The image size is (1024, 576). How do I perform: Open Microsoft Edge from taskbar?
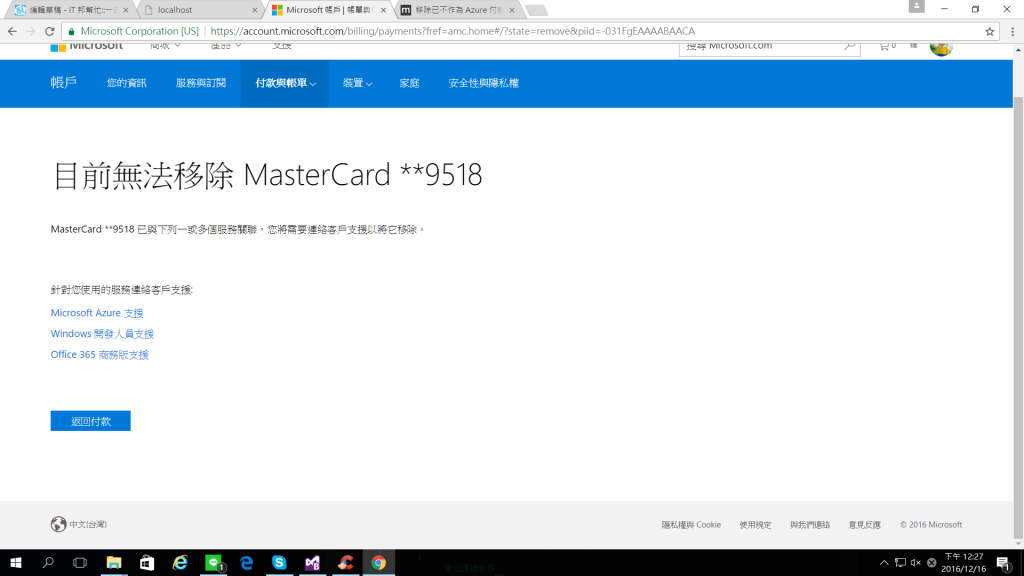pyautogui.click(x=246, y=562)
